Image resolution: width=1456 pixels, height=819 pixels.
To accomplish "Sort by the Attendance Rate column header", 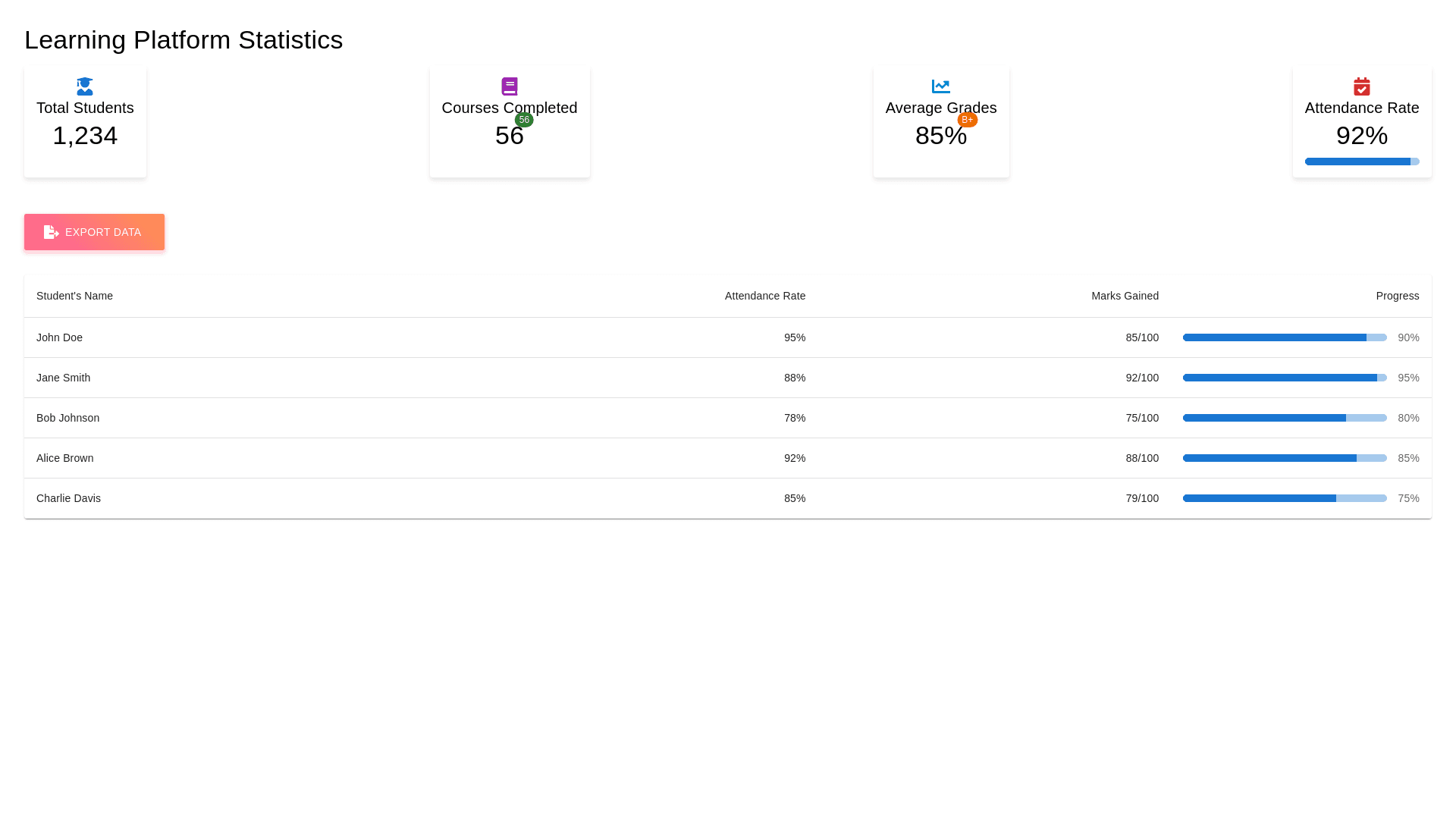I will pyautogui.click(x=765, y=296).
